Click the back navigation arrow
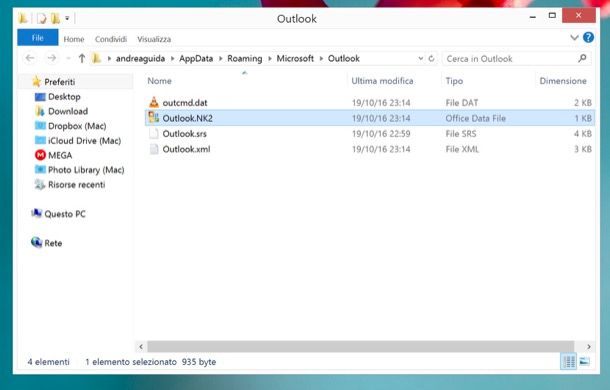This screenshot has height=390, width=610. [30, 58]
